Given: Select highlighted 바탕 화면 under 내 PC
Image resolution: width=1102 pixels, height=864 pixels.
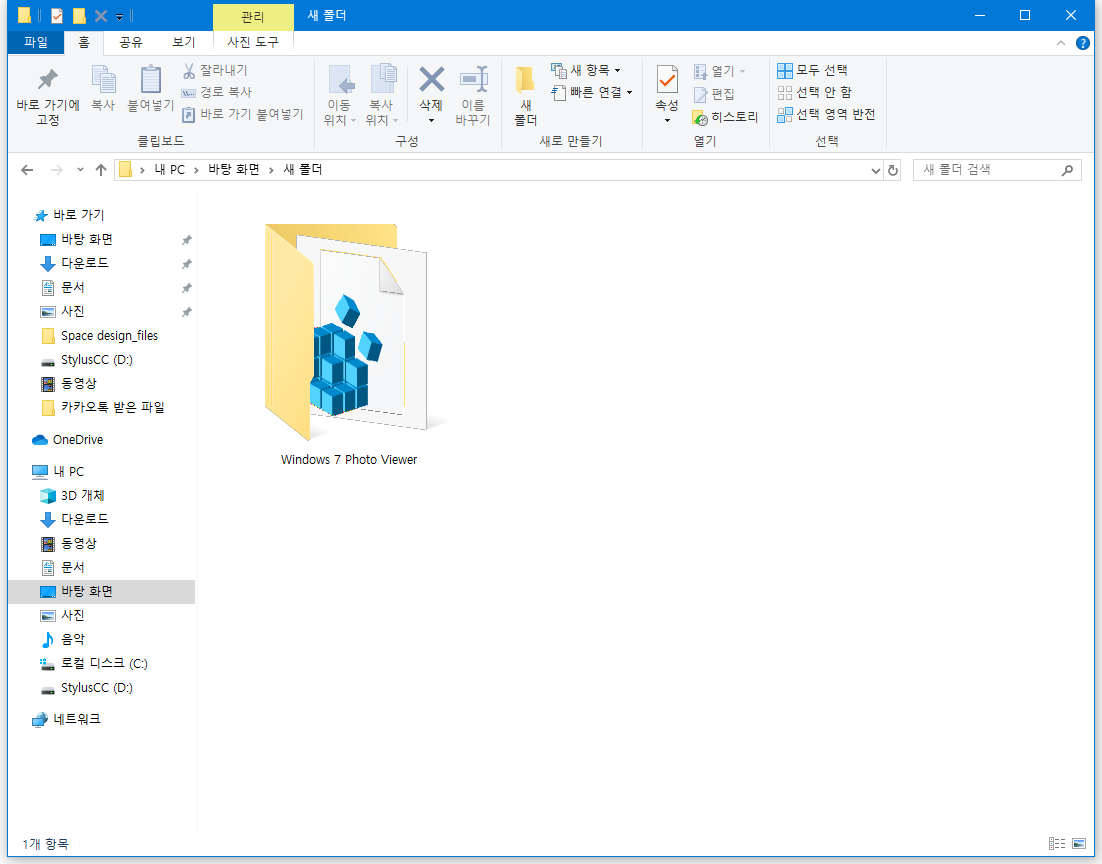Looking at the screenshot, I should [102, 592].
